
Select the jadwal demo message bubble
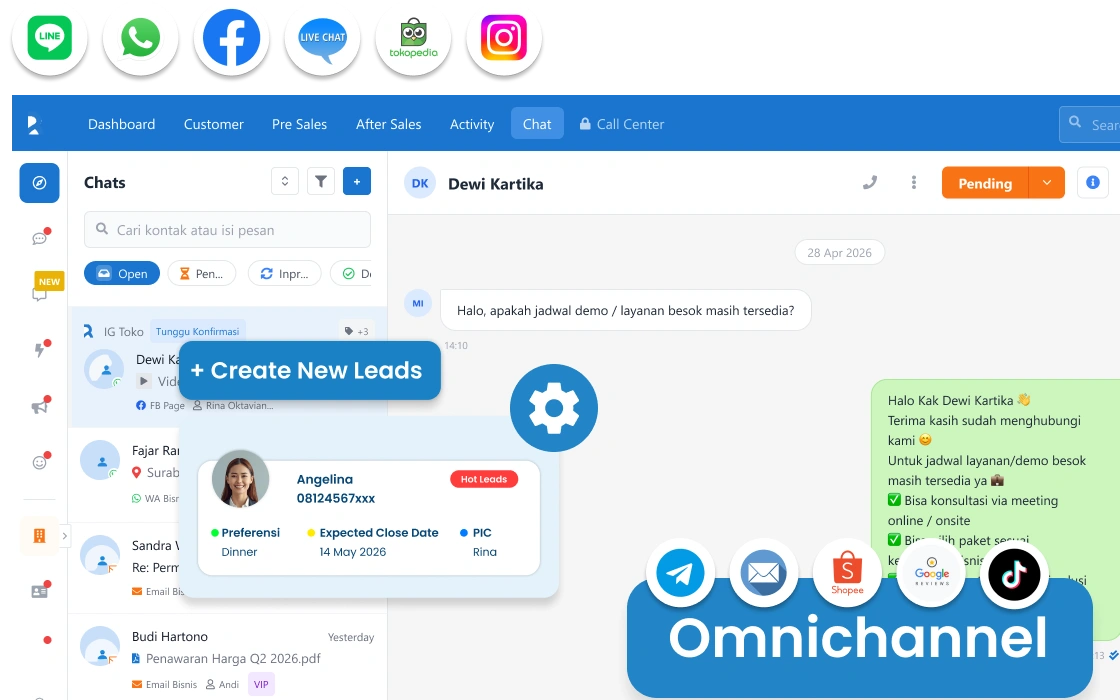(626, 310)
